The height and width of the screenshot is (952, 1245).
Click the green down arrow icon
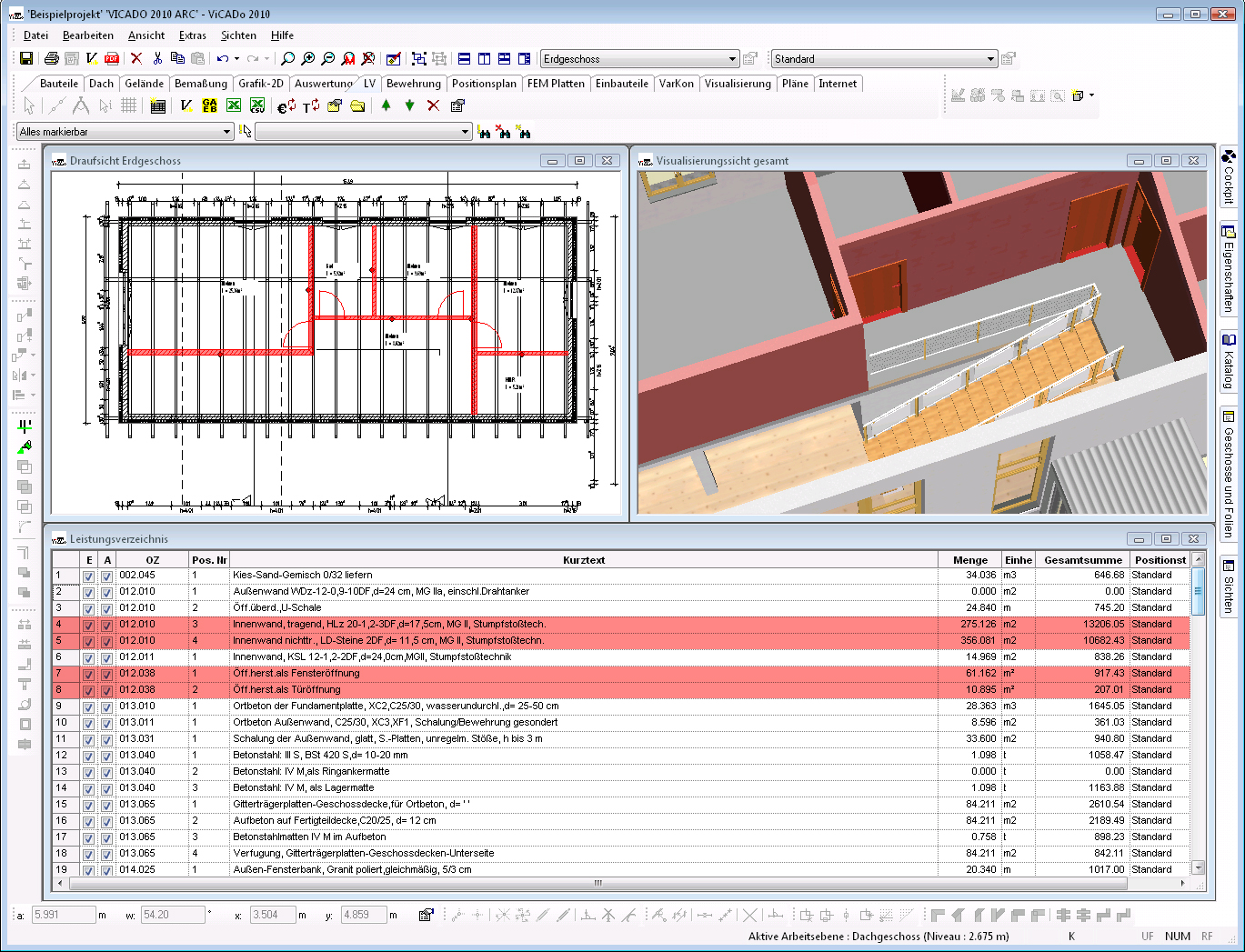(409, 105)
